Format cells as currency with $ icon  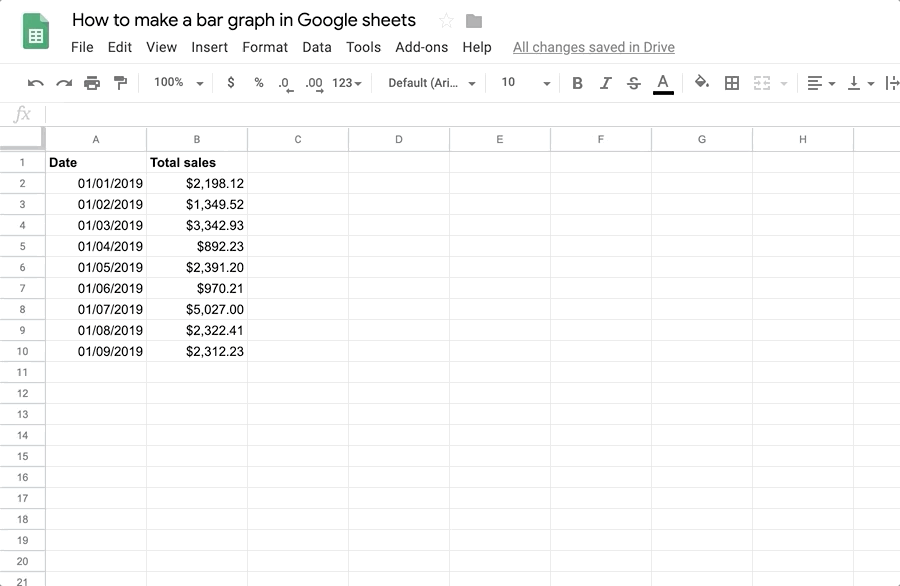tap(231, 83)
